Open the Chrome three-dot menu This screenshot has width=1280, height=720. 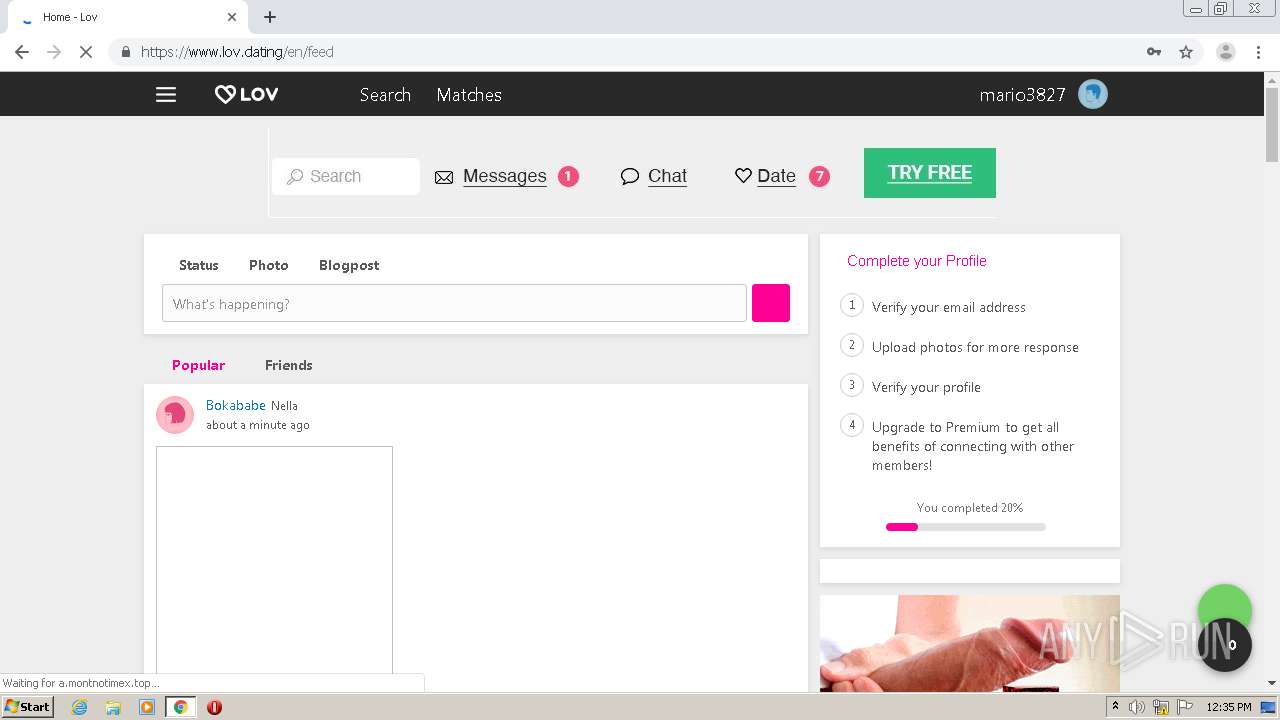pyautogui.click(x=1259, y=52)
